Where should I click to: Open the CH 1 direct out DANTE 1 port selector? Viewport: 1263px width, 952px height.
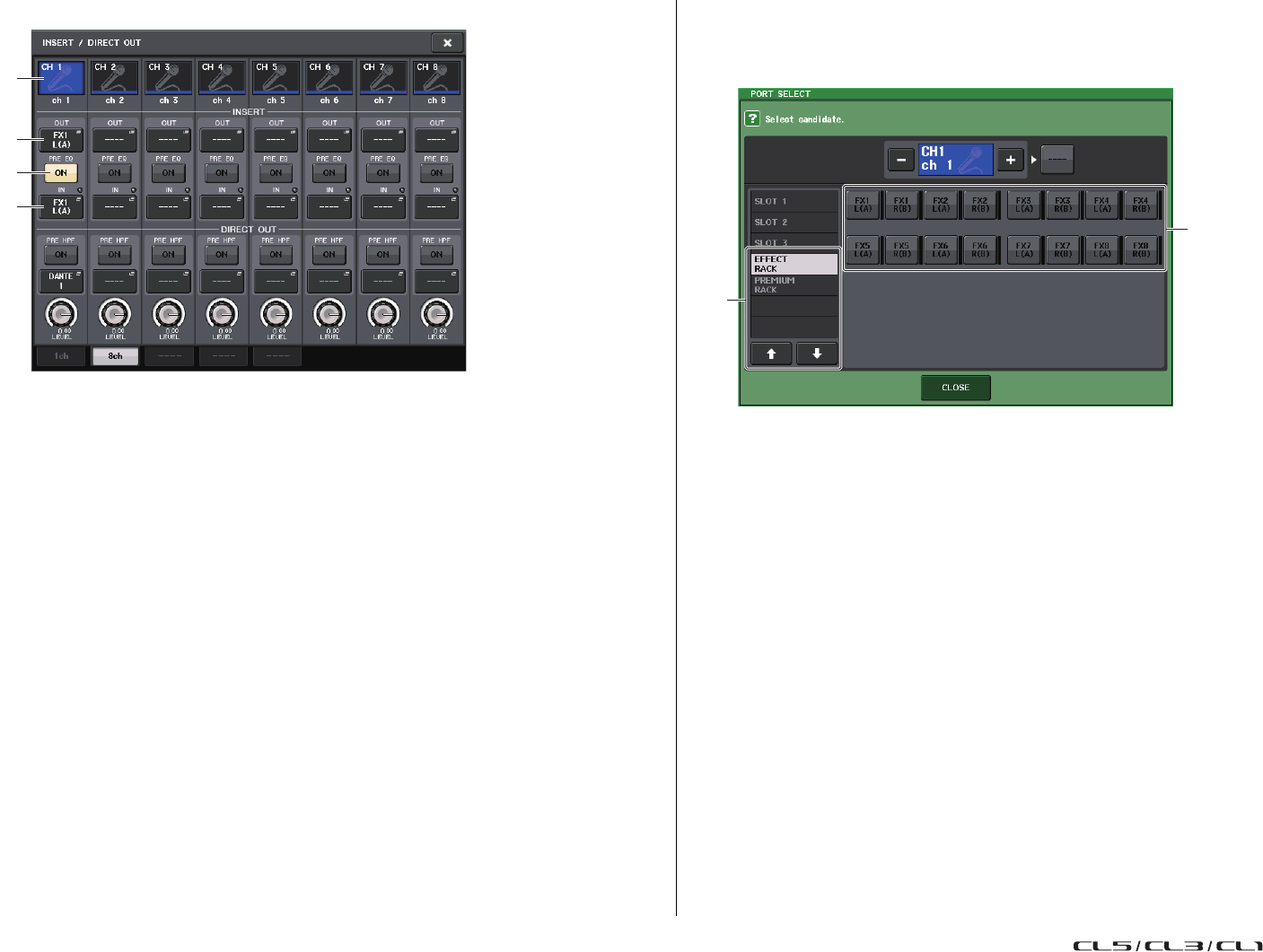click(61, 281)
